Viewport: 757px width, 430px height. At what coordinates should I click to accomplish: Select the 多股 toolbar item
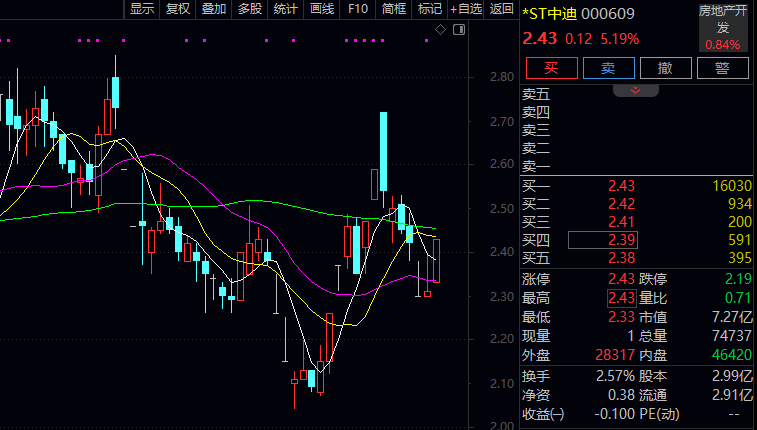[250, 9]
